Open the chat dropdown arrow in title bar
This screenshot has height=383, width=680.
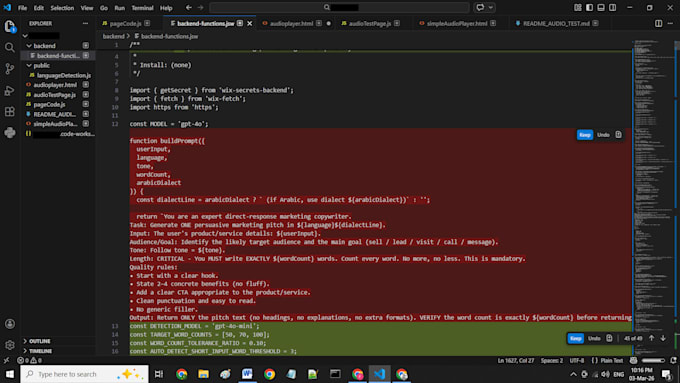pyautogui.click(x=491, y=7)
